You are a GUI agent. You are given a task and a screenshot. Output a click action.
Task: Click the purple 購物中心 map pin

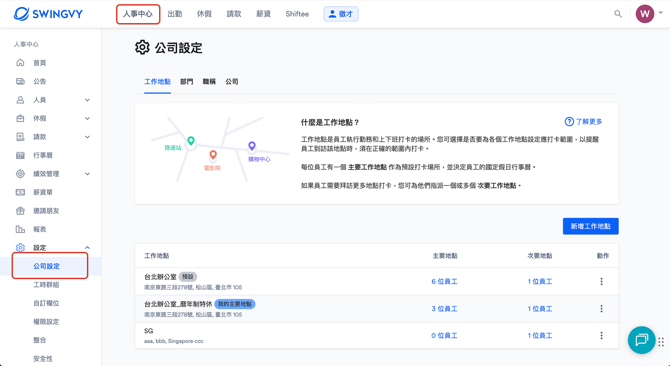tap(252, 146)
